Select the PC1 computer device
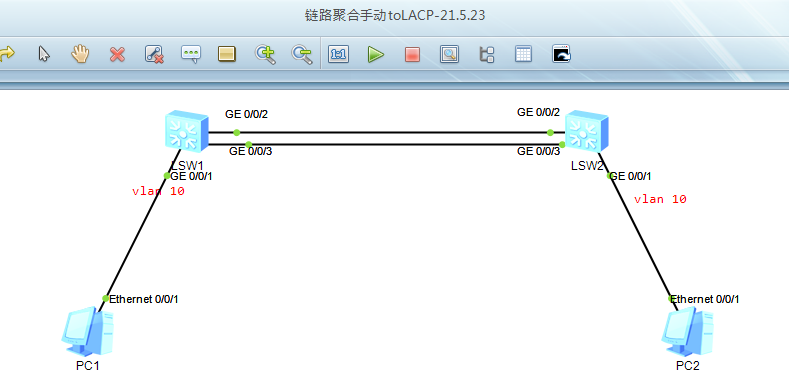Image resolution: width=789 pixels, height=391 pixels. [x=88, y=331]
